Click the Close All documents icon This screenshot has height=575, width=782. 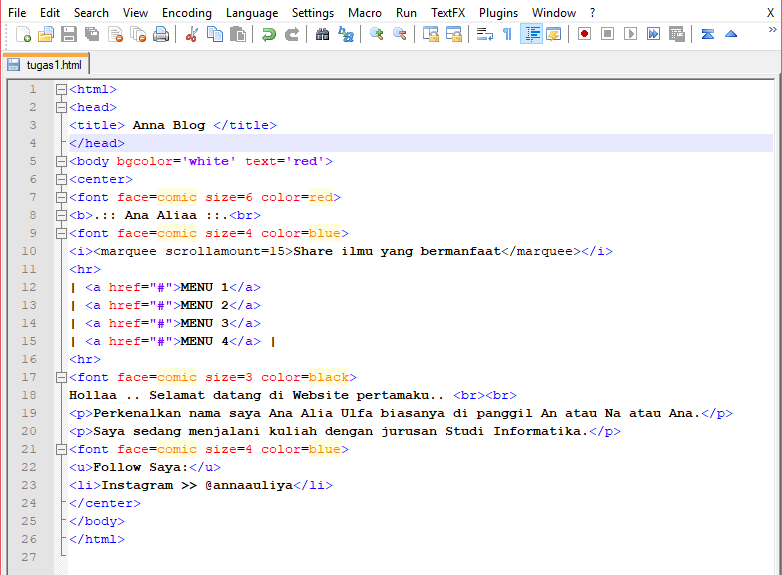point(138,34)
